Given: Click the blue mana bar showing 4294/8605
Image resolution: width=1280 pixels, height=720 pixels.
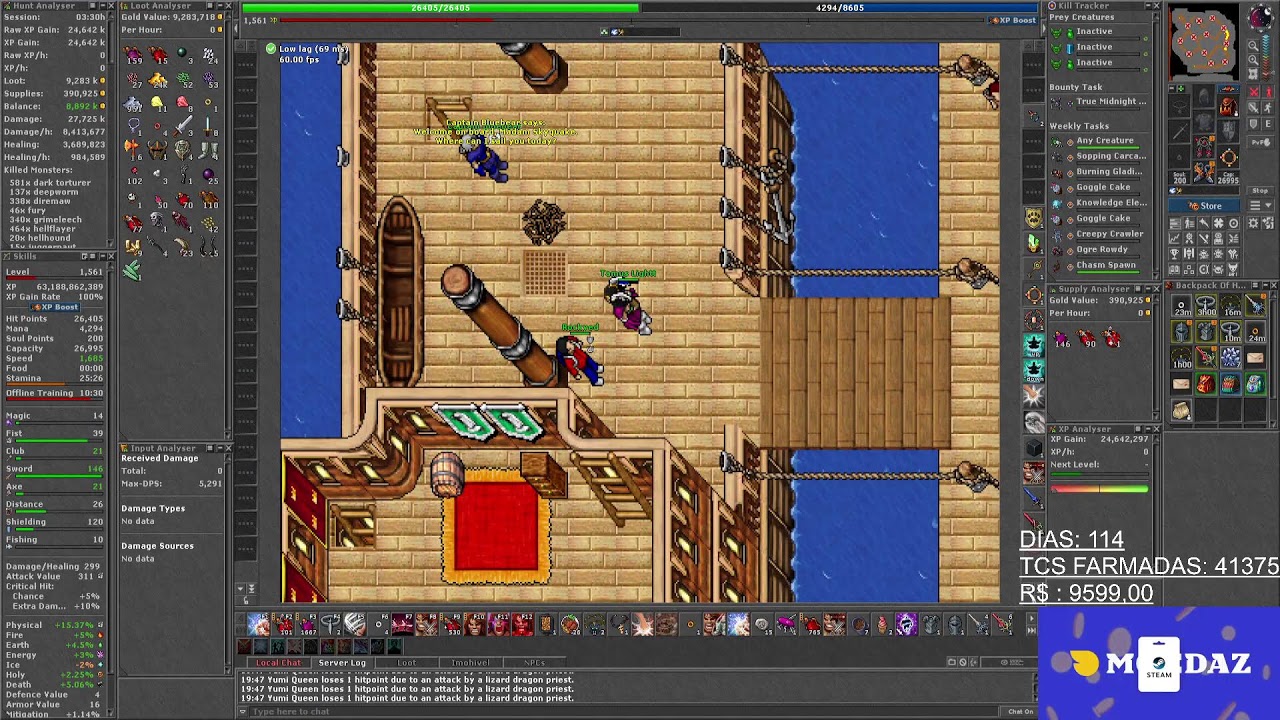Looking at the screenshot, I should (840, 8).
